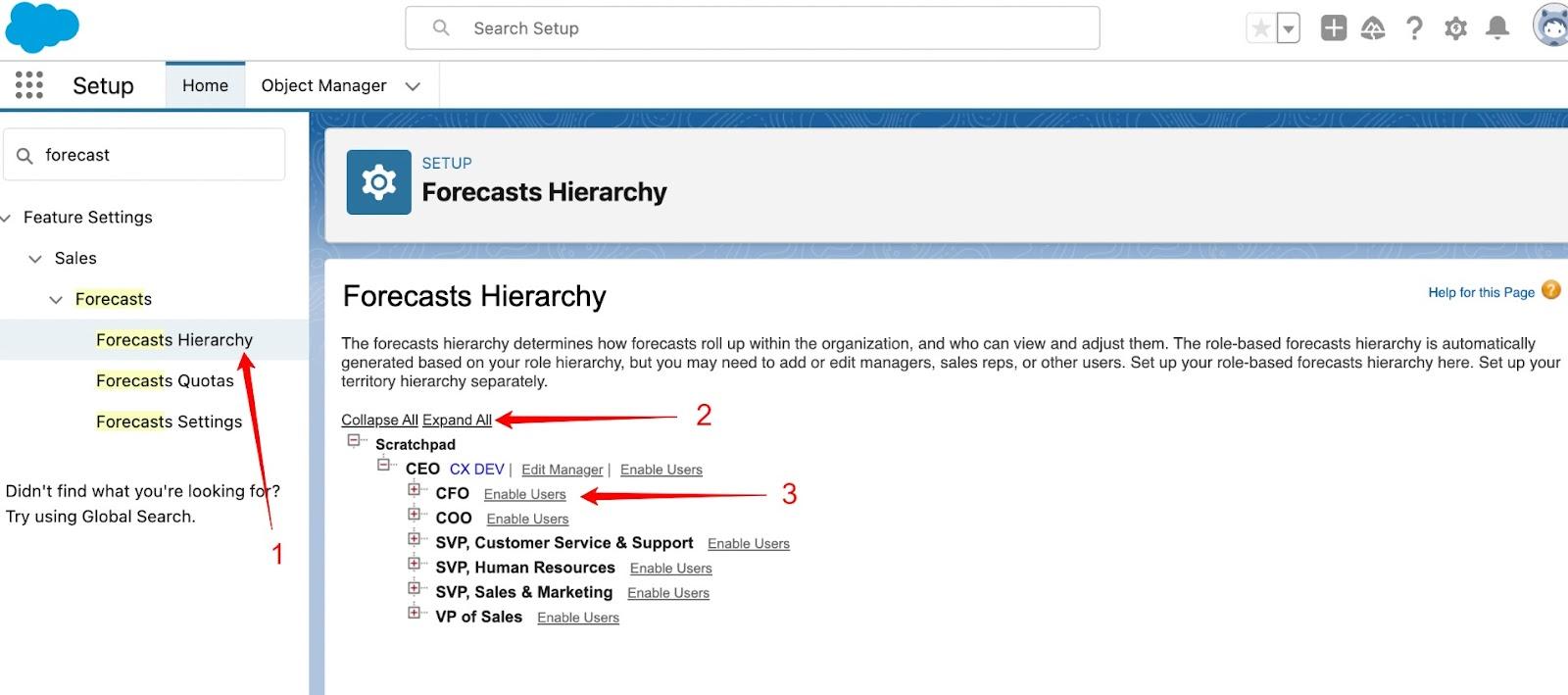The width and height of the screenshot is (1568, 695).
Task: Collapse the Feature Settings section
Action: pyautogui.click(x=6, y=218)
